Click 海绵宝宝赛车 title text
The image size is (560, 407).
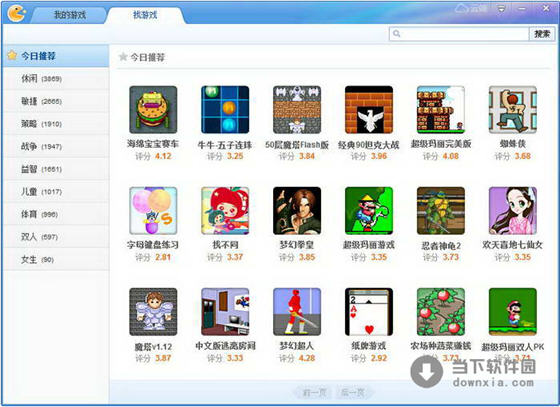[153, 144]
